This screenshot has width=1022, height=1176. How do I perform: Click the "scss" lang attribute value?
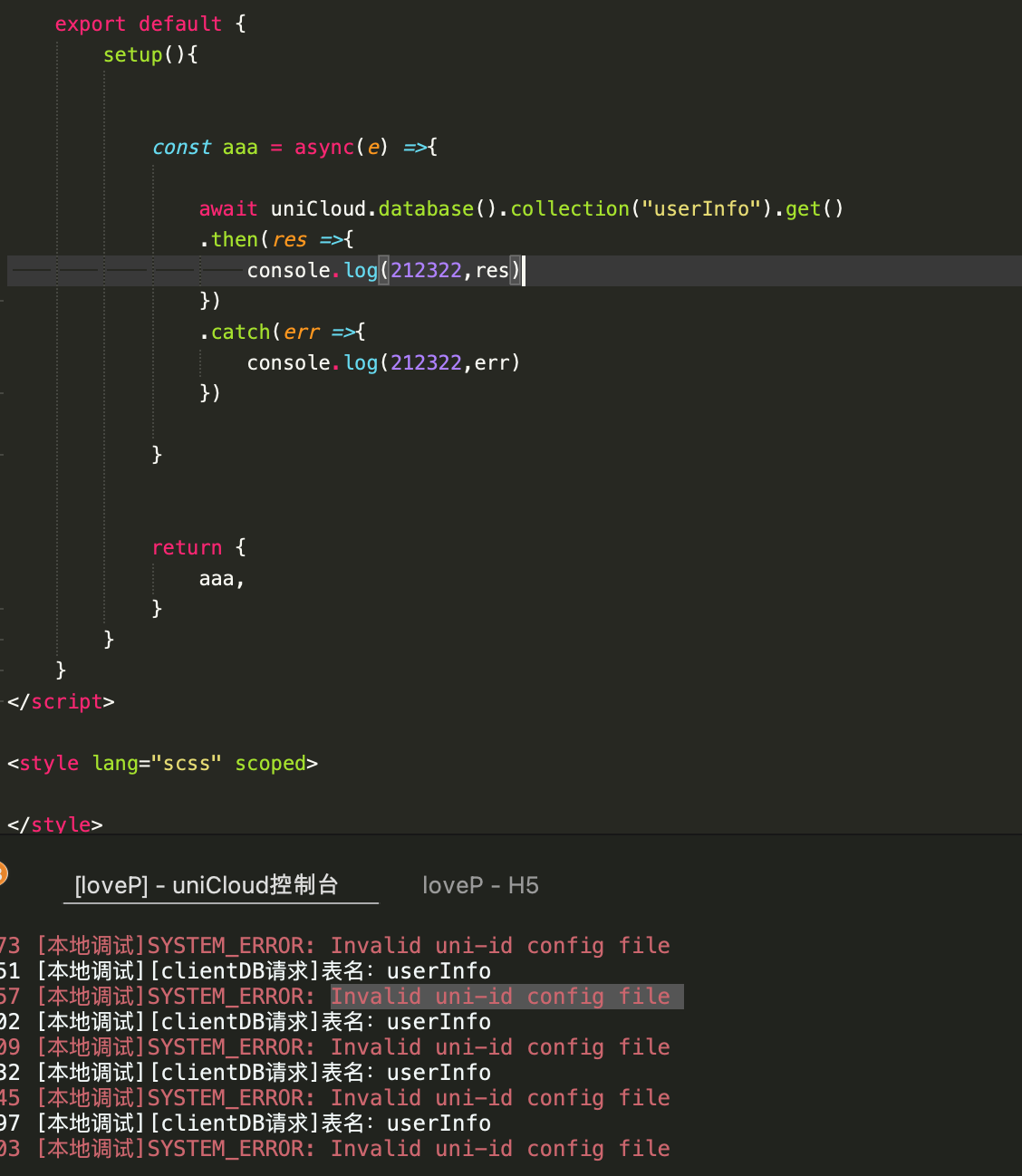[x=192, y=764]
